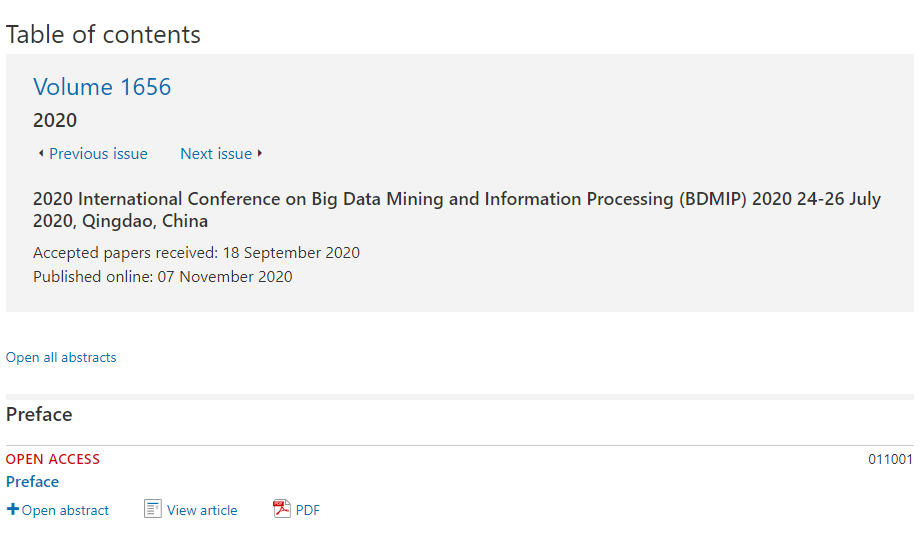The image size is (922, 542).
Task: Open the Volume 1656 link
Action: tap(102, 87)
